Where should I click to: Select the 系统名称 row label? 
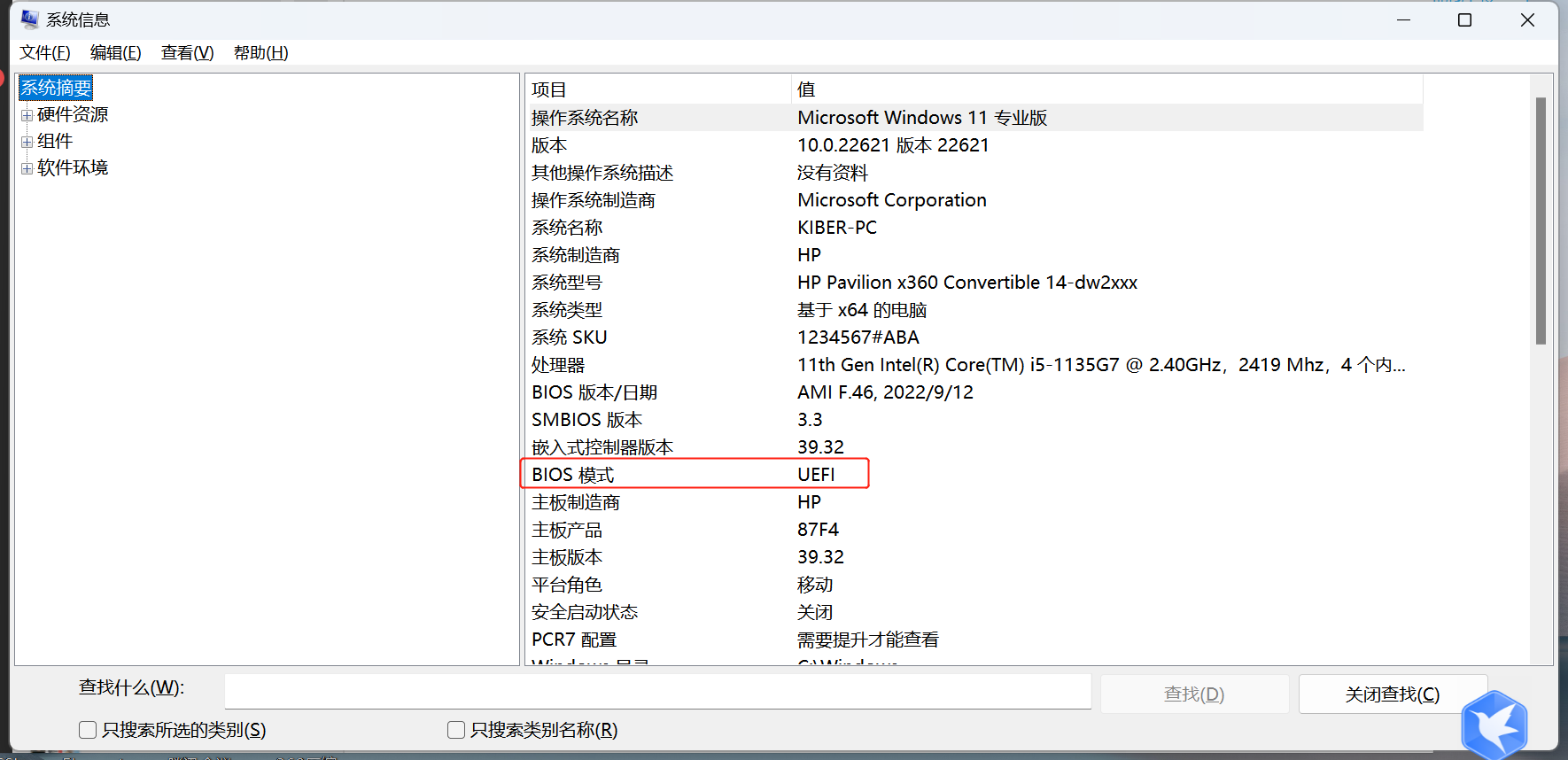(567, 228)
